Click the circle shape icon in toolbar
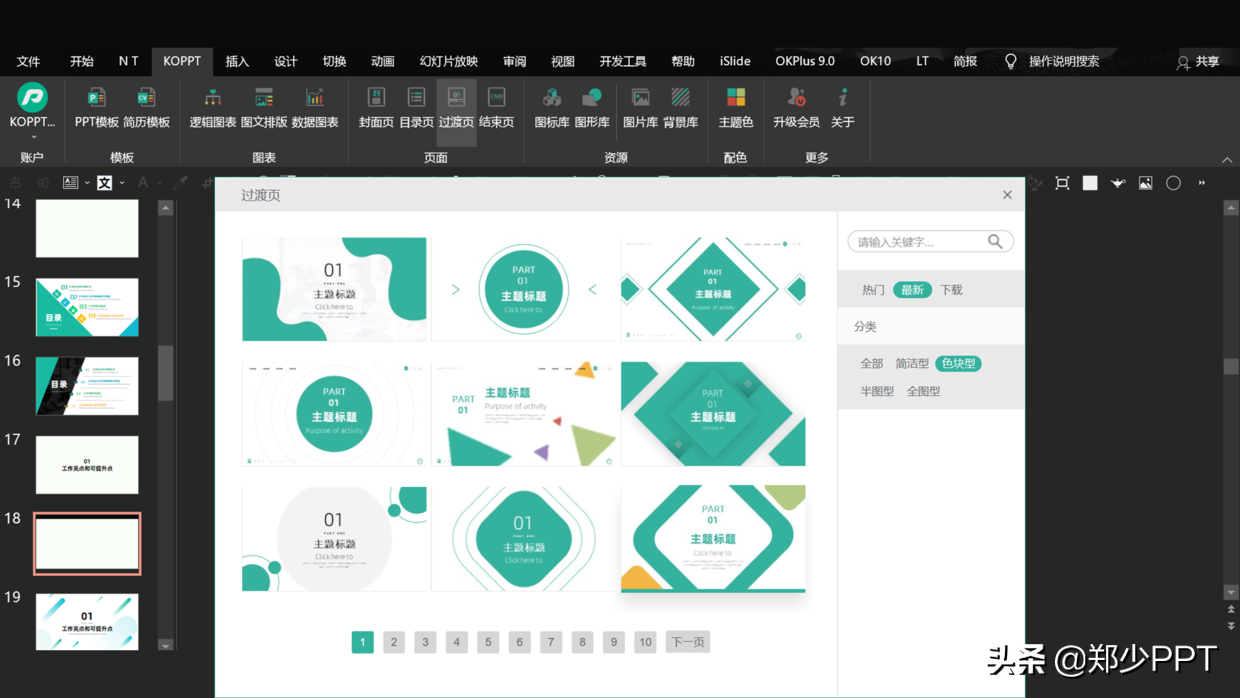Image resolution: width=1240 pixels, height=698 pixels. [1173, 183]
